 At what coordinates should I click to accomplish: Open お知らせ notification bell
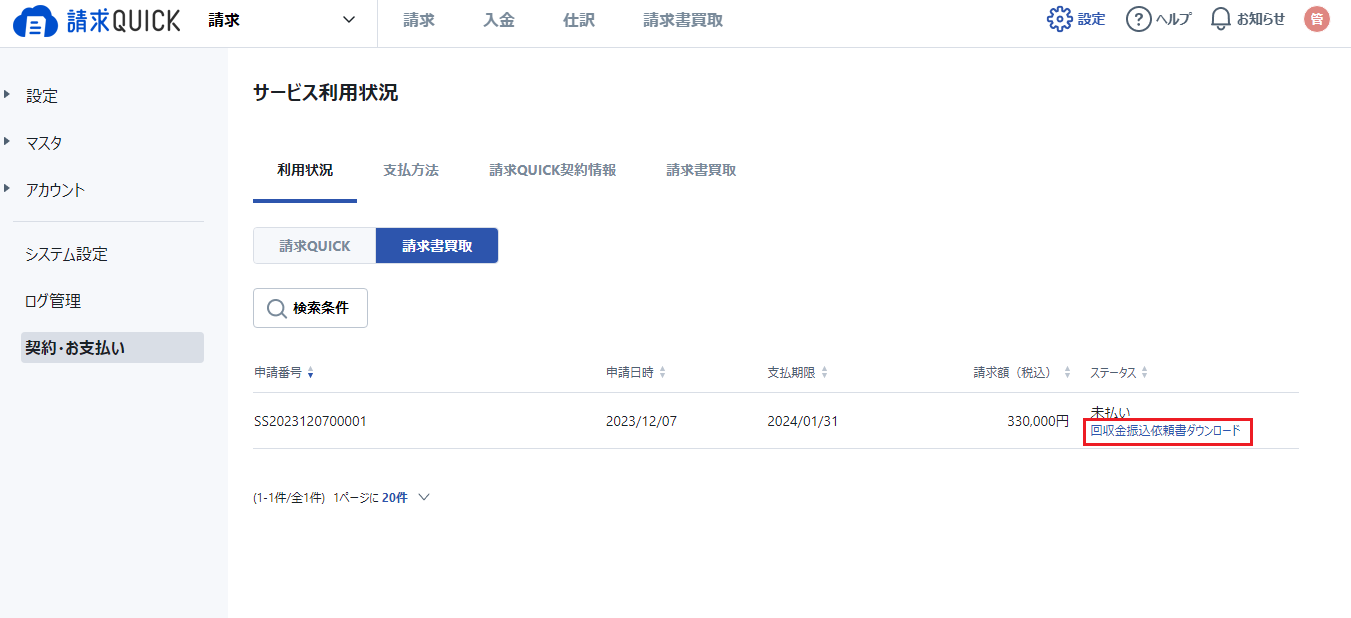(1220, 19)
